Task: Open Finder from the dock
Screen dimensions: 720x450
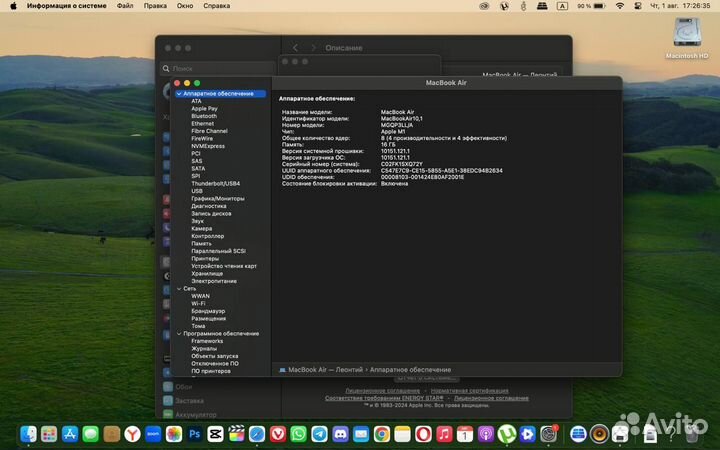Action: [x=29, y=434]
